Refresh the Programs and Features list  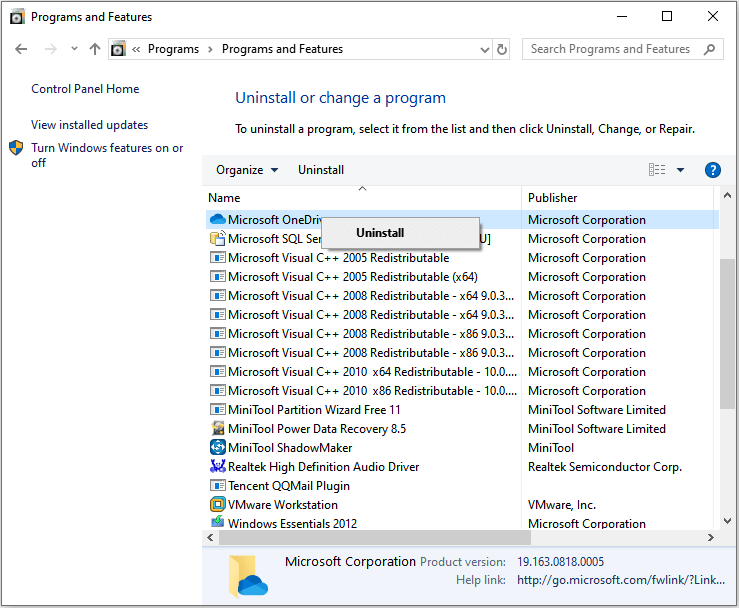pos(502,49)
